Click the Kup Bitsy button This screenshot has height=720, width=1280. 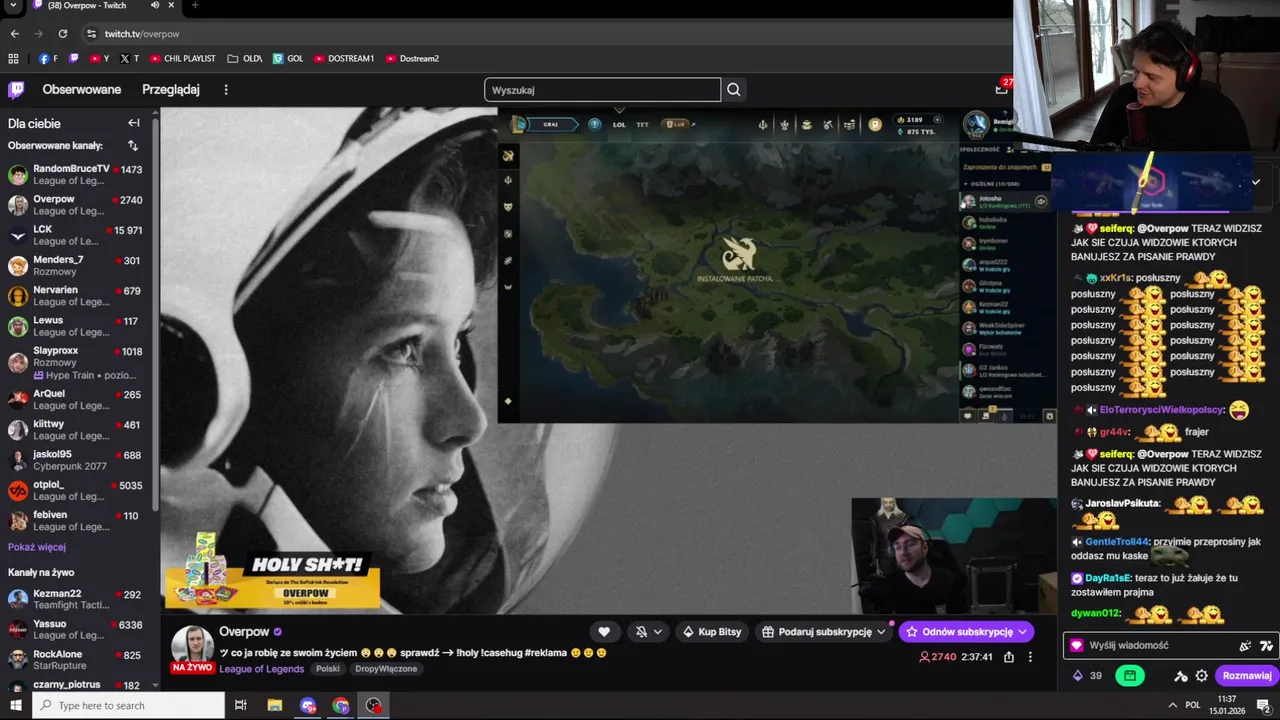(x=712, y=632)
